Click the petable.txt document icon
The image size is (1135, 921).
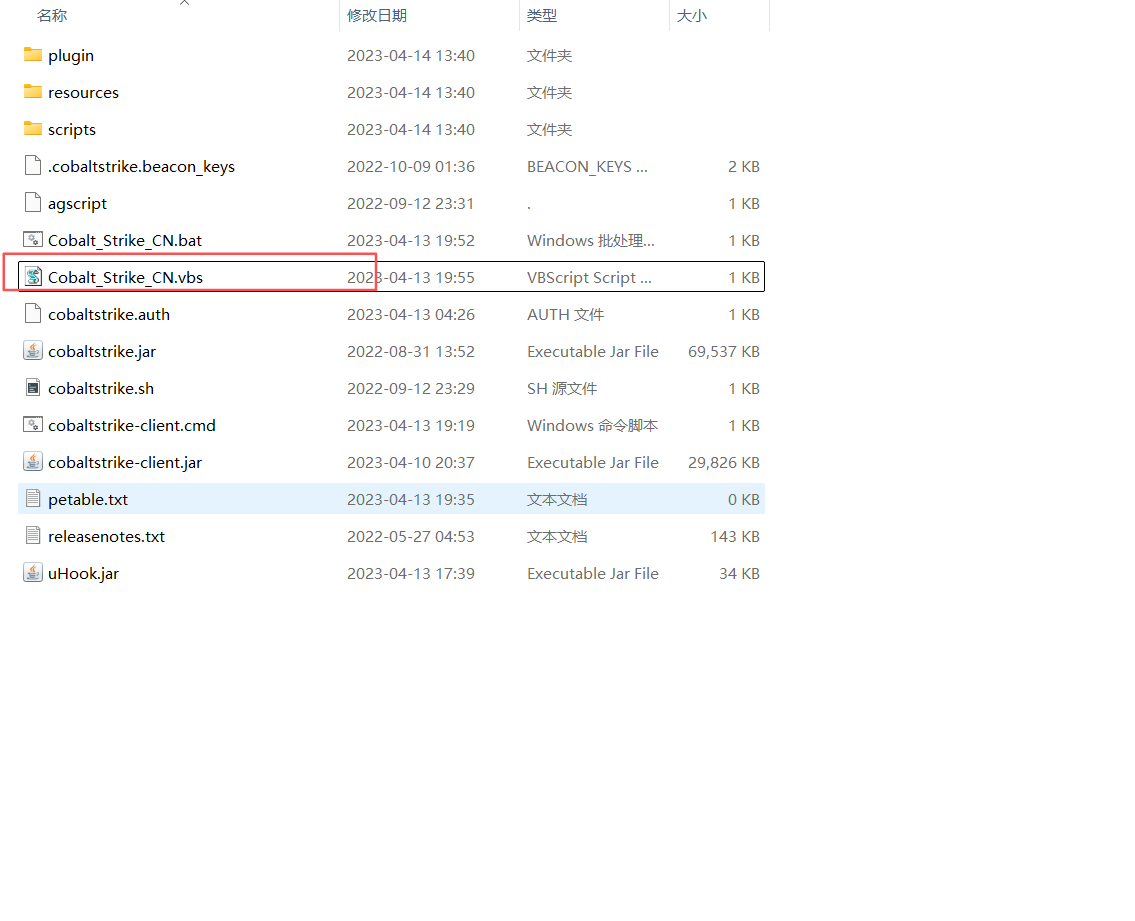(x=33, y=498)
